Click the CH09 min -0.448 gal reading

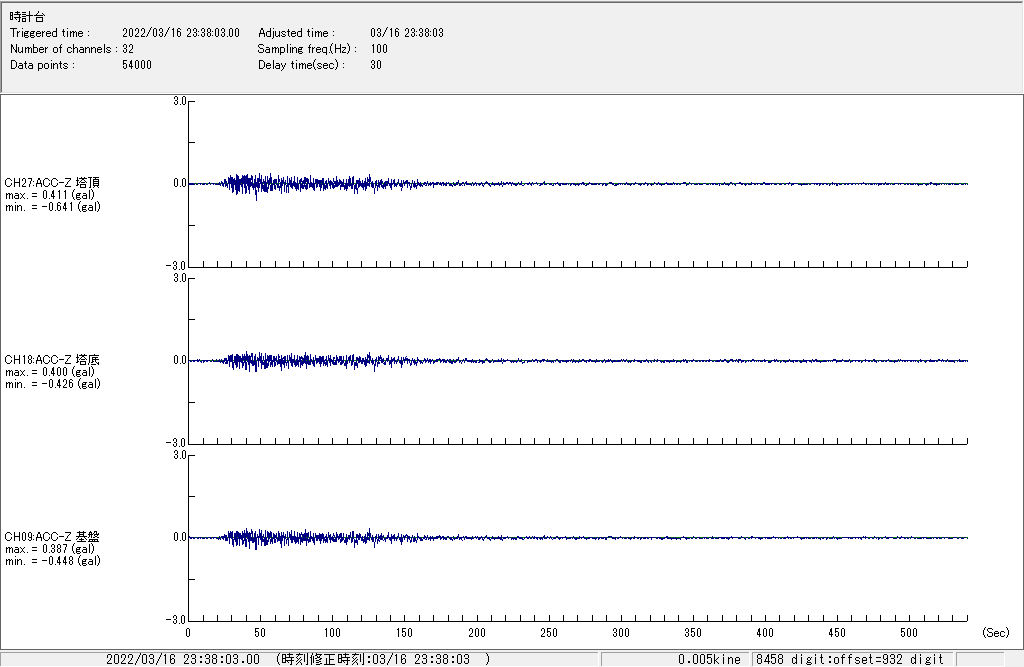(x=52, y=561)
